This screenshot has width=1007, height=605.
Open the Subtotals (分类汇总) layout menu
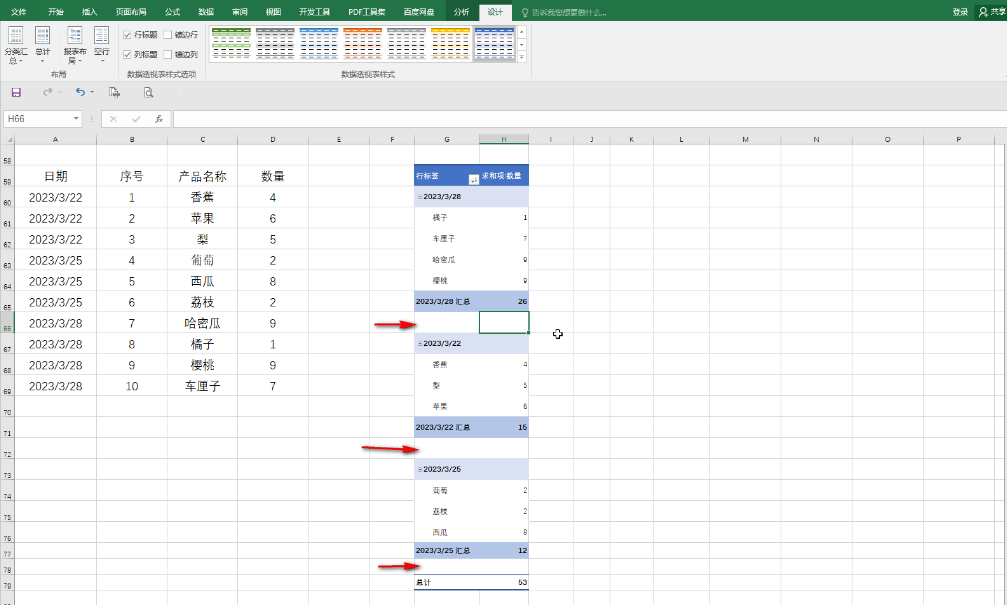15,46
